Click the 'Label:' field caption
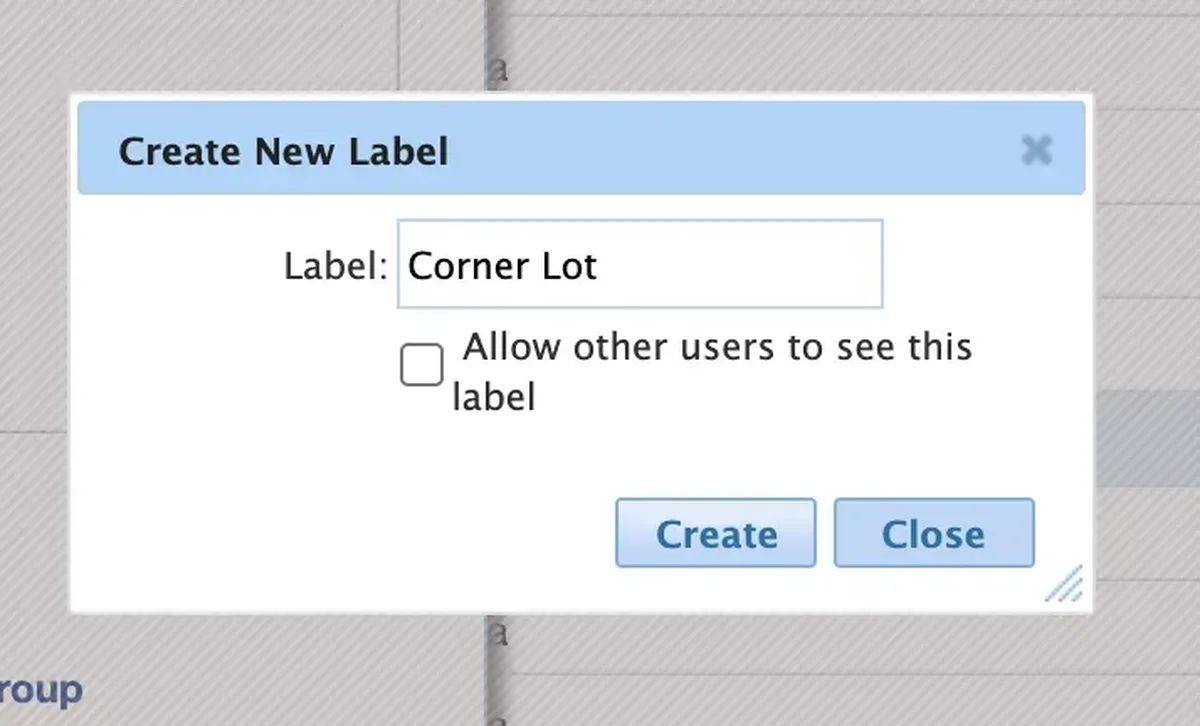 [x=335, y=266]
